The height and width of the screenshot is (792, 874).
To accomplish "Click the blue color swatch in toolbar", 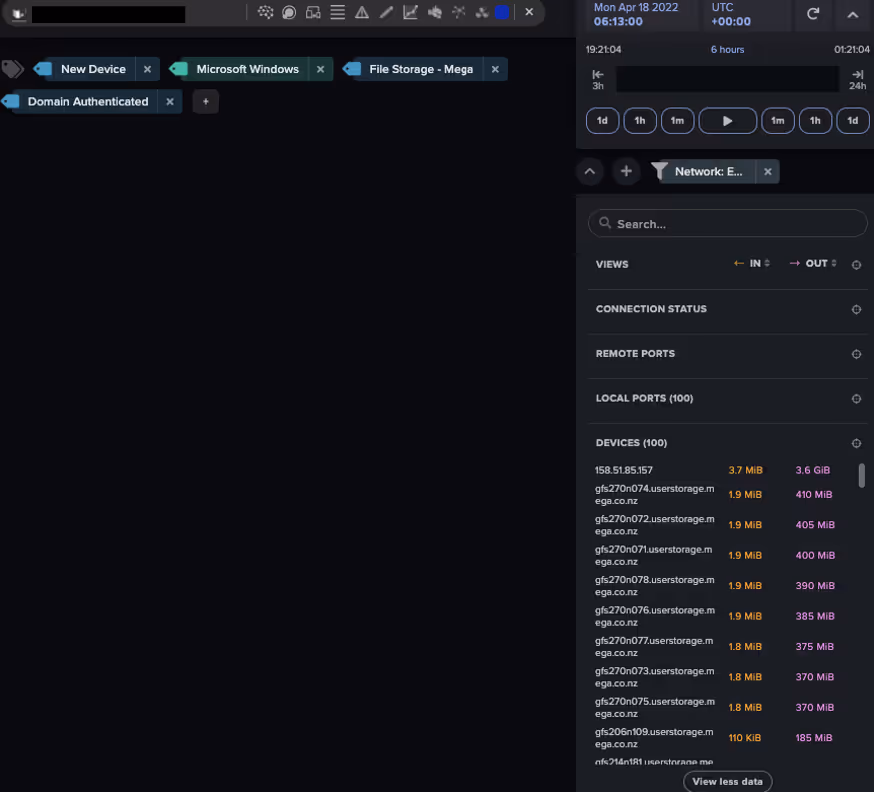I will pos(502,12).
